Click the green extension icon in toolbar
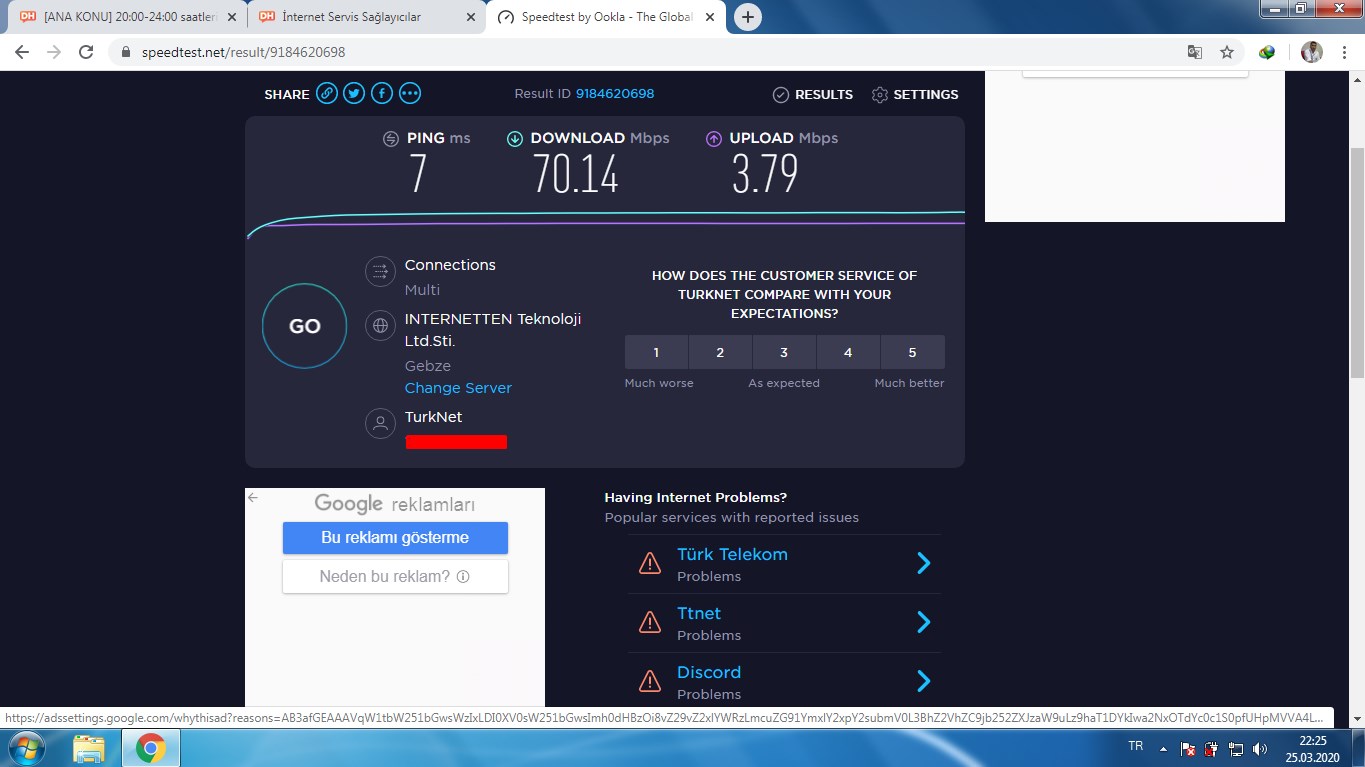The image size is (1365, 767). click(x=1267, y=52)
